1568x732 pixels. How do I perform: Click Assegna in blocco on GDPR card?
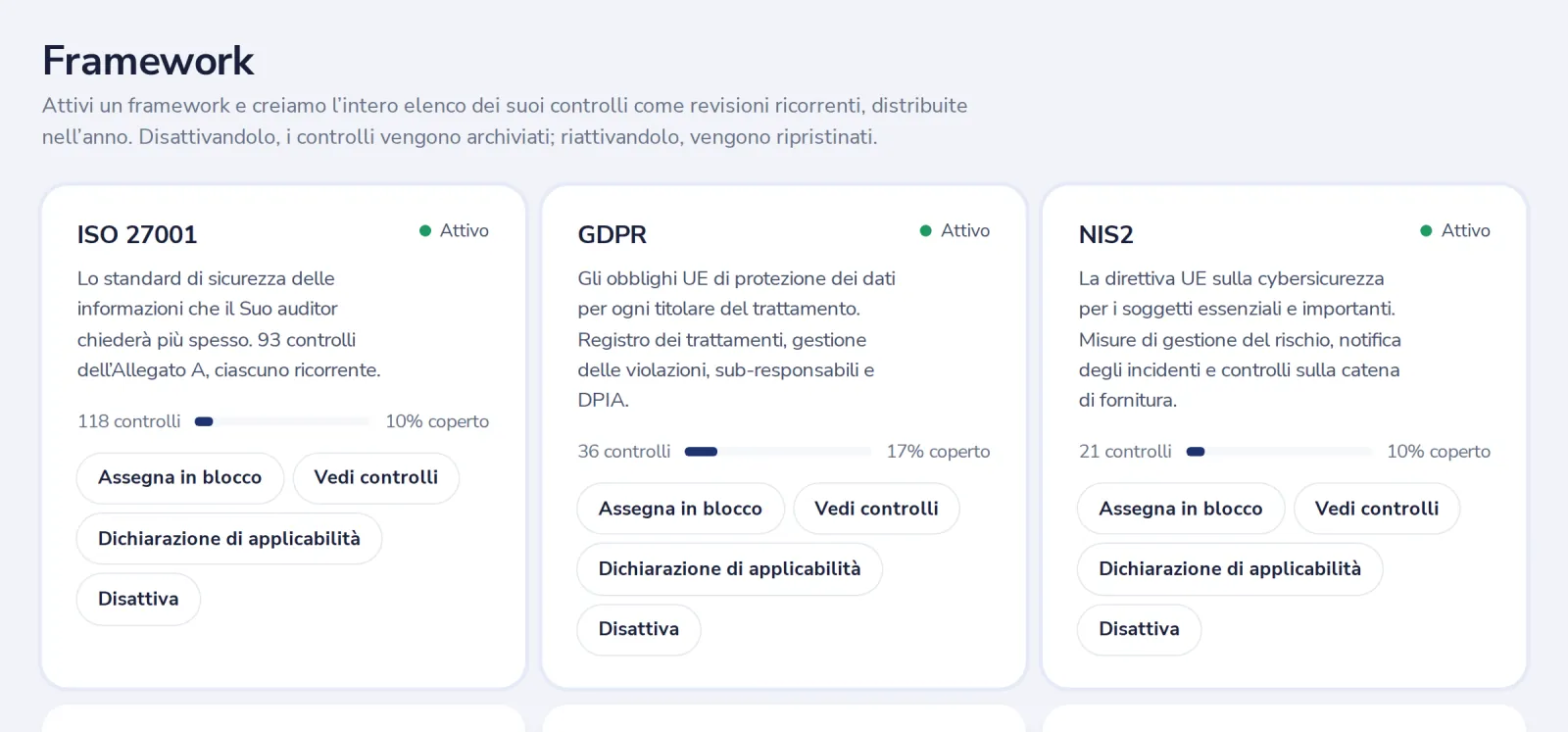tap(680, 509)
